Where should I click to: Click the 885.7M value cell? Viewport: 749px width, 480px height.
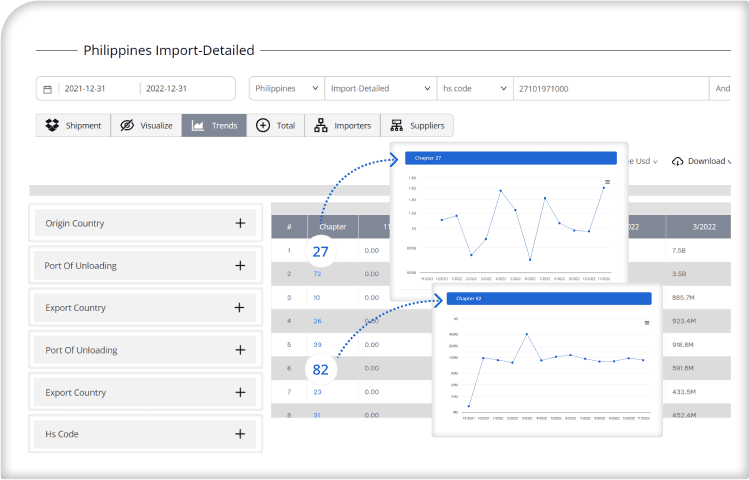tap(683, 298)
